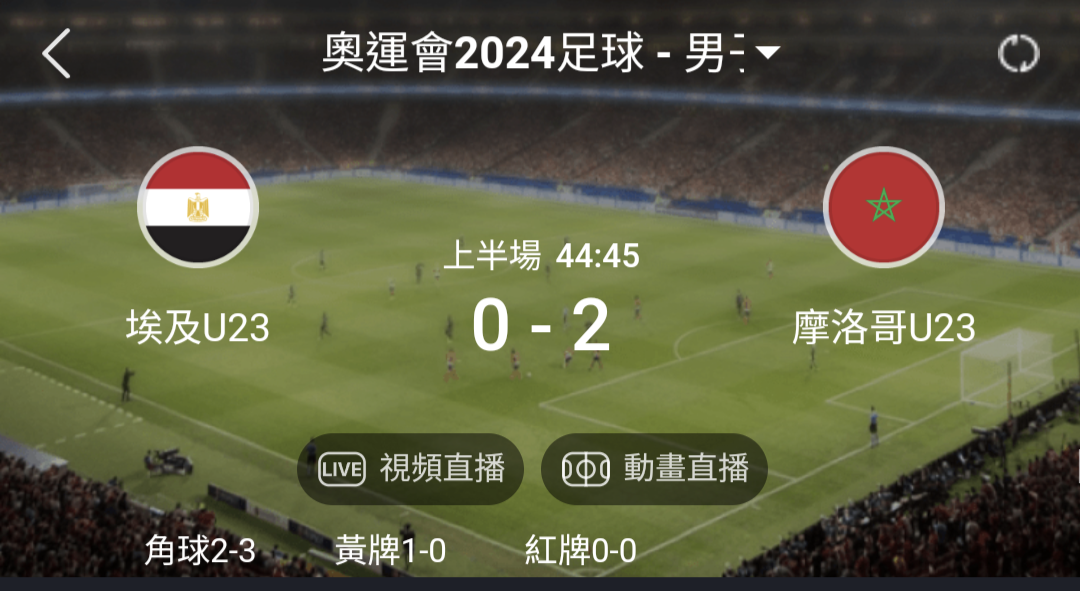Expand the league dropdown arrow
Viewport: 1080px width, 591px height.
click(767, 52)
